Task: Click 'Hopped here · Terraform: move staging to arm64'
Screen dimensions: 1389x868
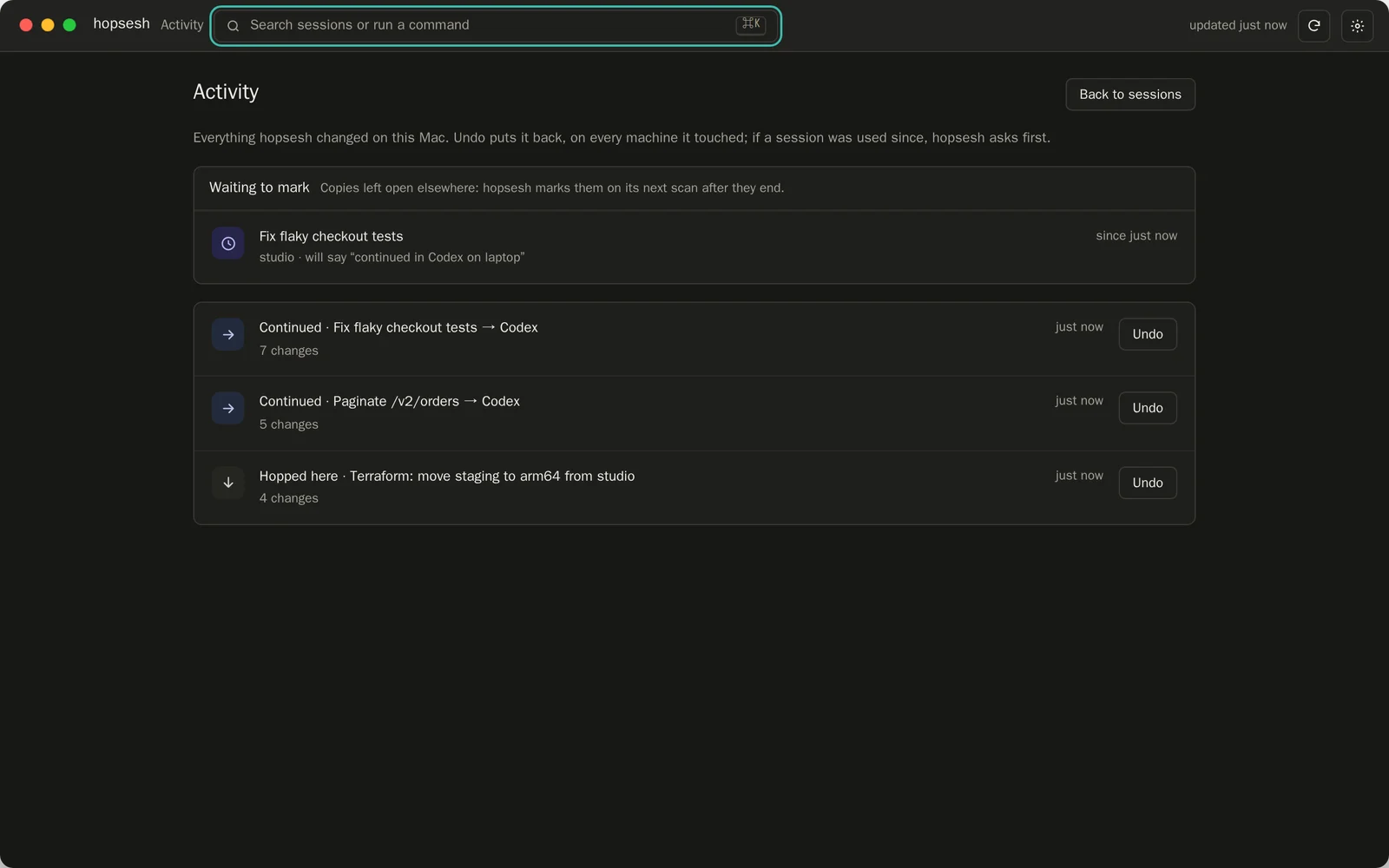Action: (446, 476)
